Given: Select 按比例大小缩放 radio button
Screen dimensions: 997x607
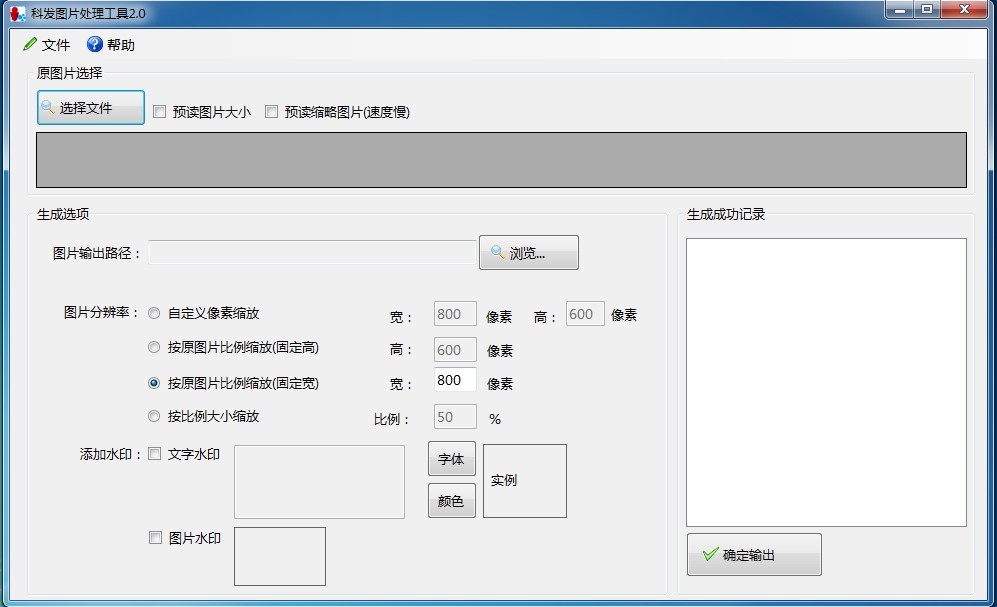Looking at the screenshot, I should (x=154, y=416).
